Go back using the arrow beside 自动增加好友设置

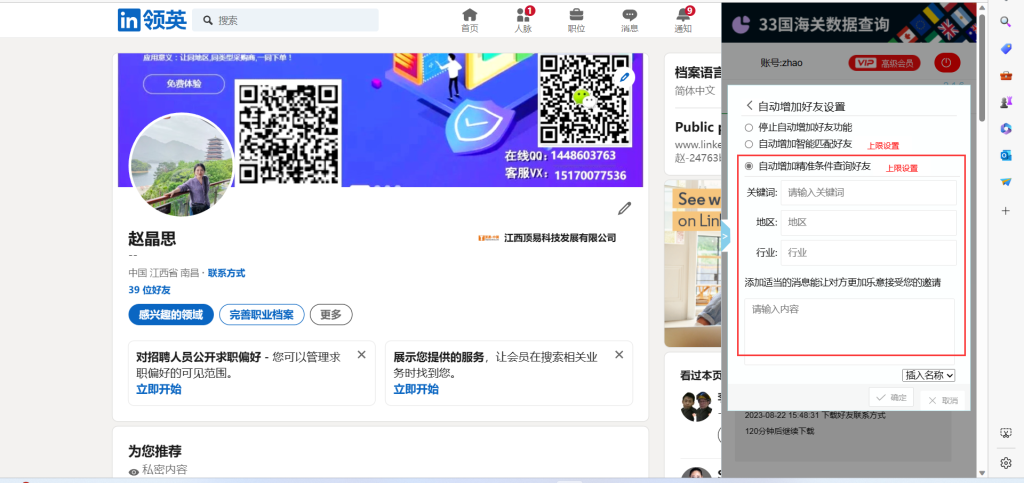[x=749, y=106]
